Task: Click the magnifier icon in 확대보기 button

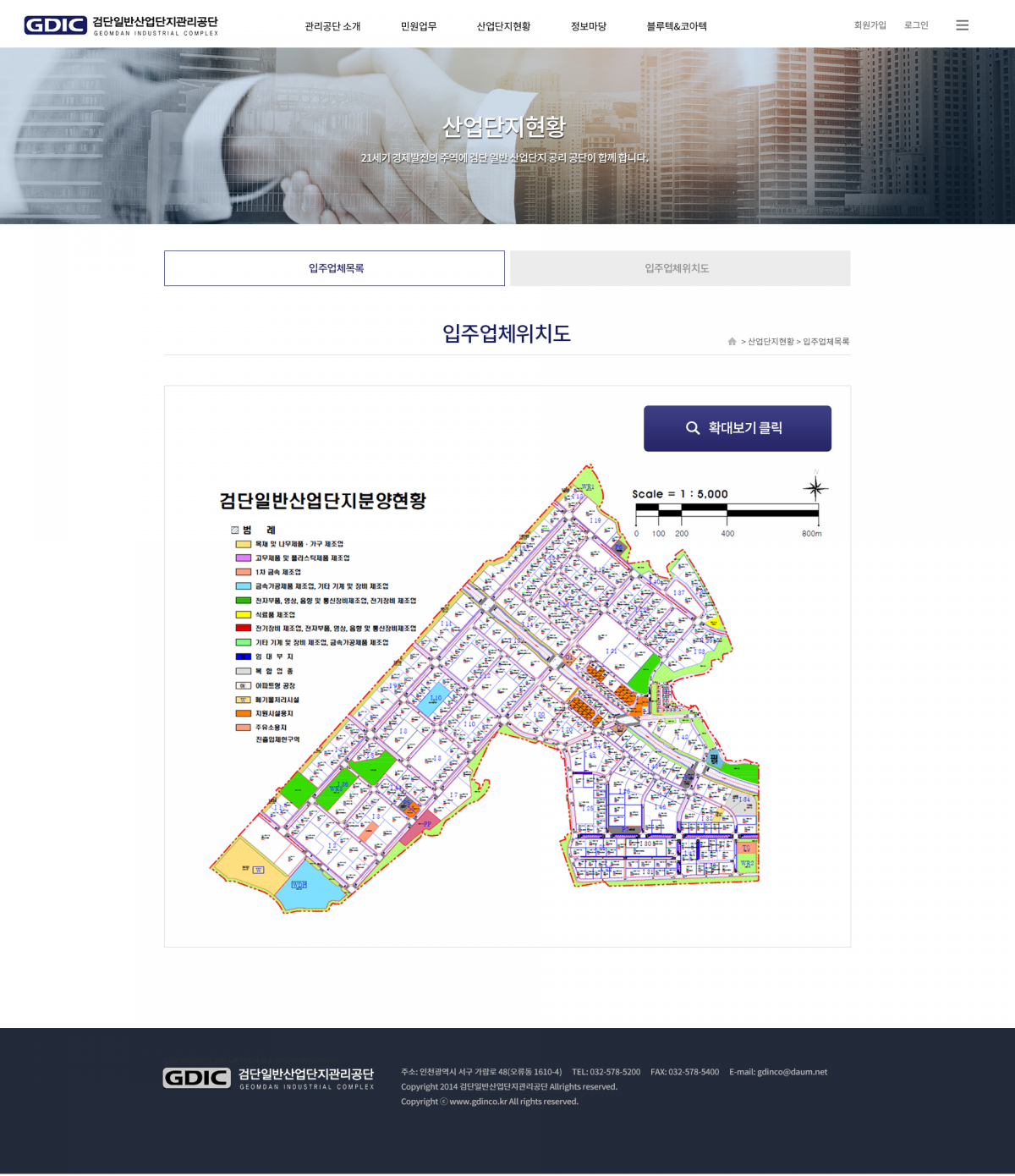Action: [x=692, y=428]
